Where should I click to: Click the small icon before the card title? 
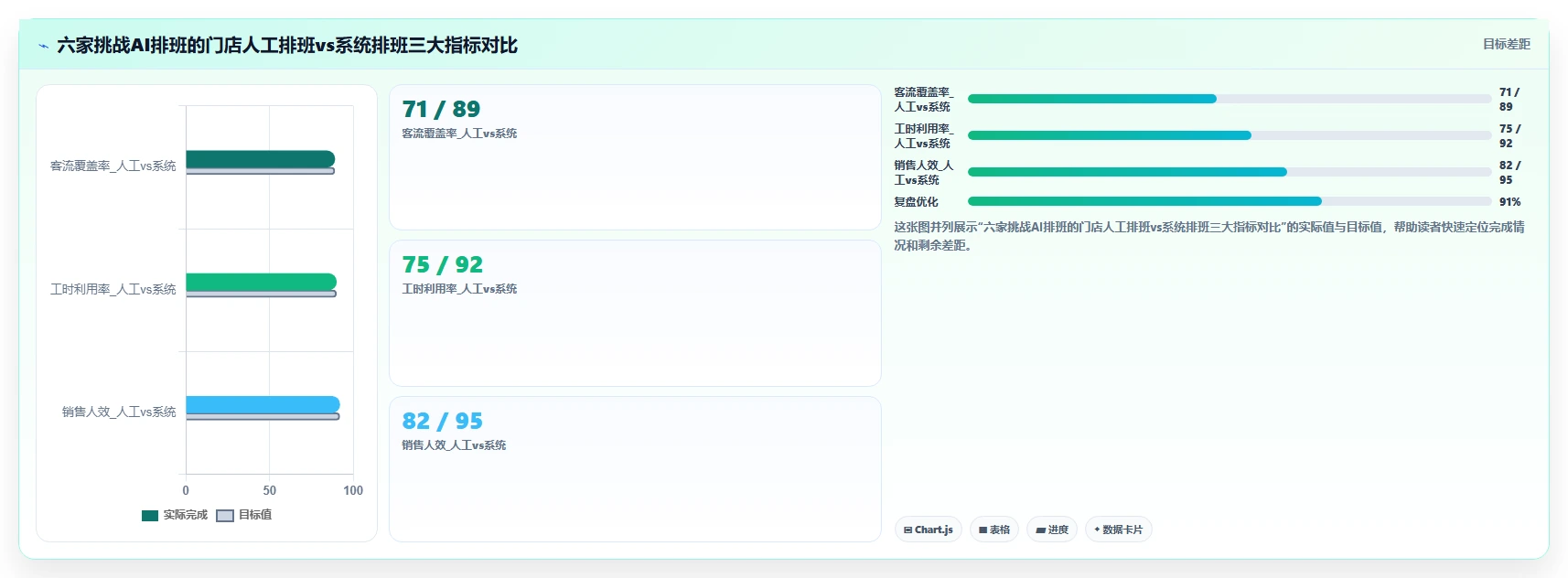coord(43,46)
